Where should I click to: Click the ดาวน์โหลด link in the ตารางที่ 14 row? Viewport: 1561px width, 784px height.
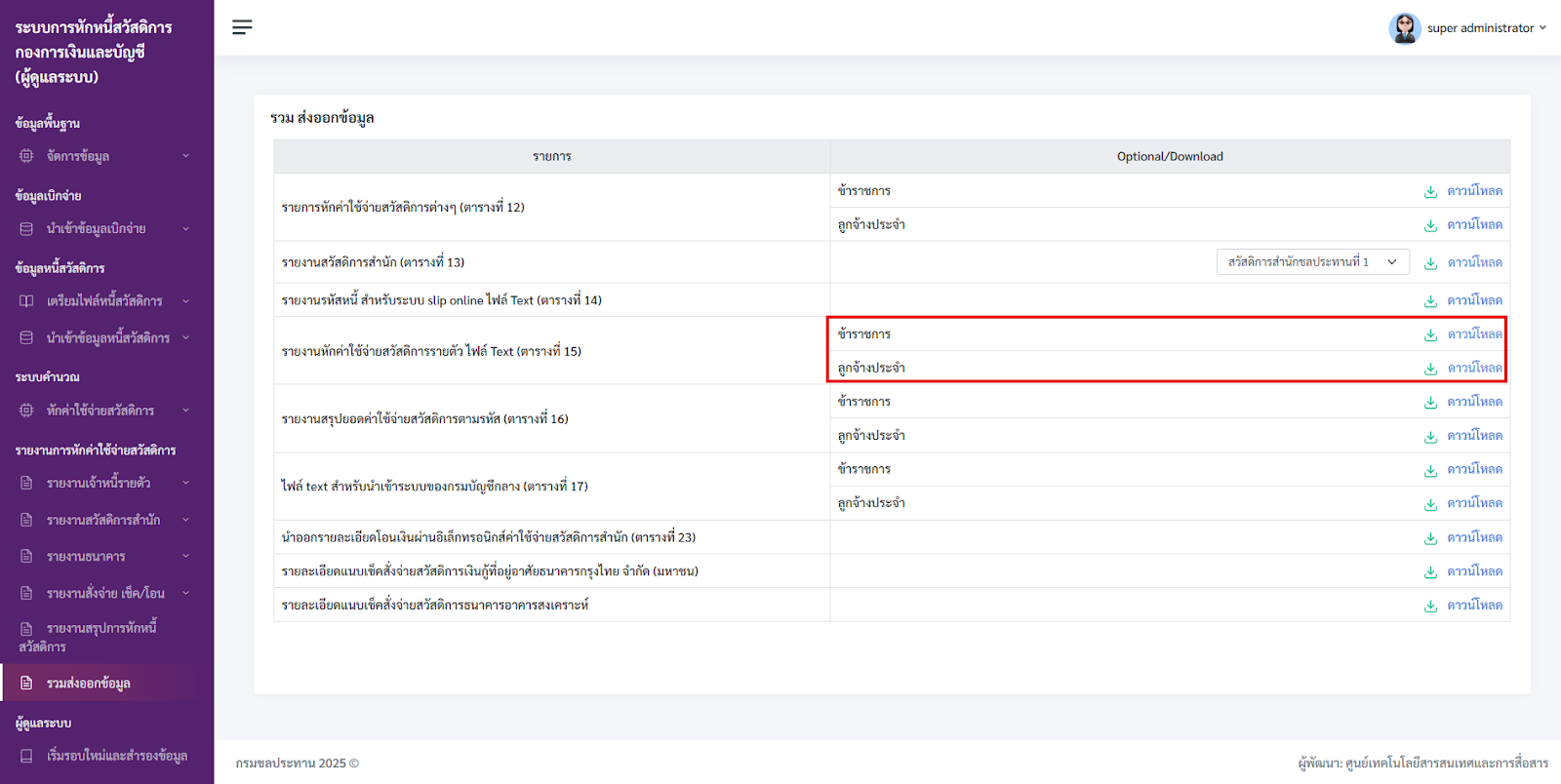[1474, 300]
